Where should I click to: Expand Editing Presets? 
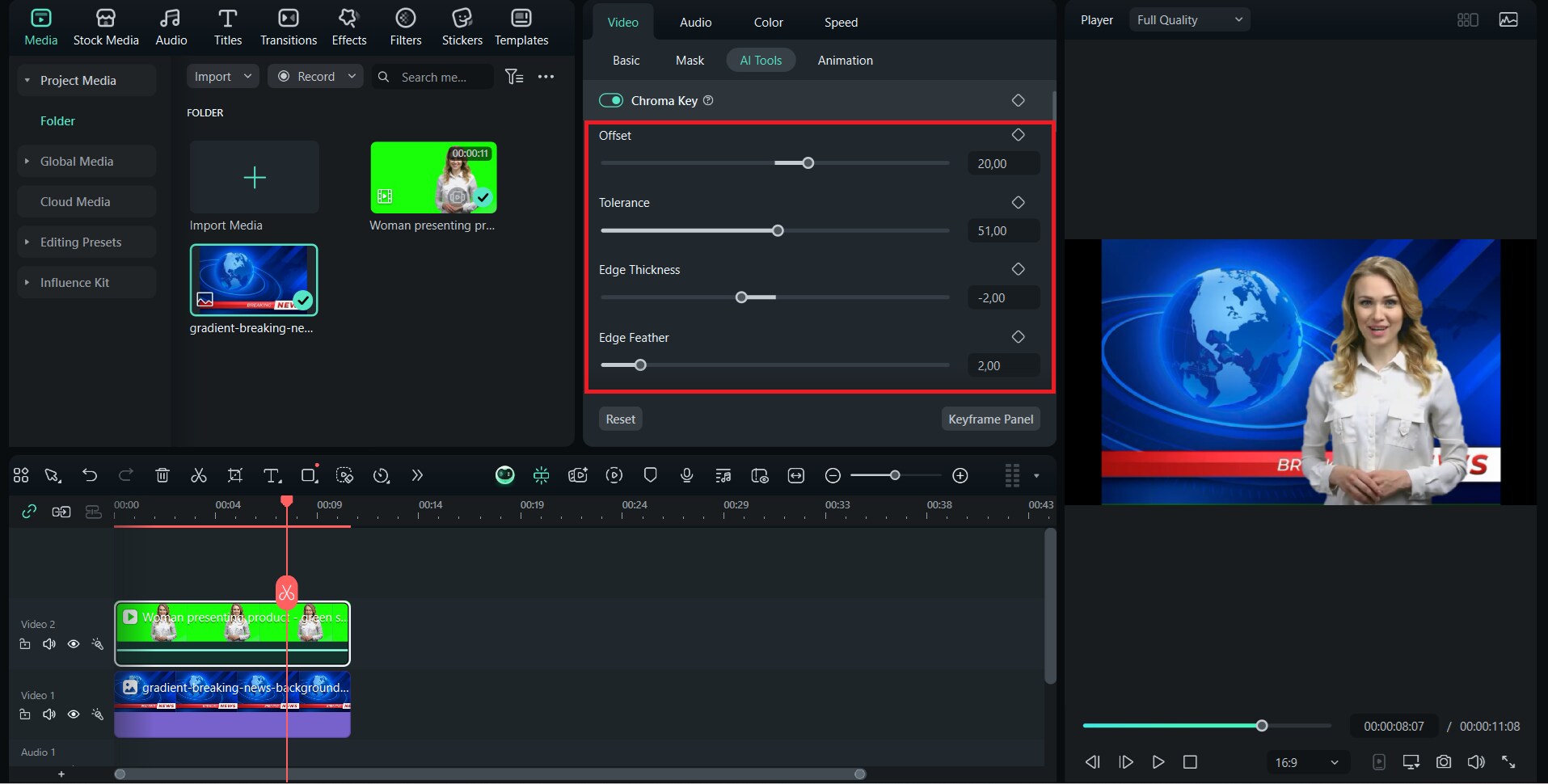tap(27, 242)
